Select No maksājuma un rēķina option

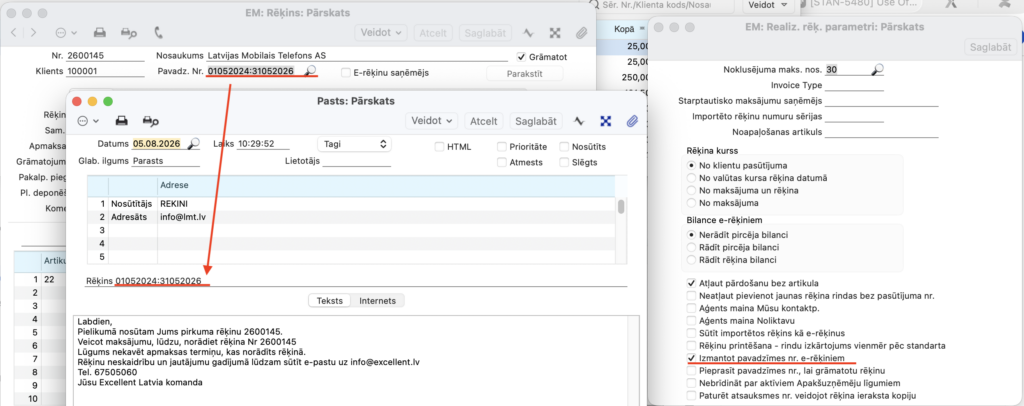[x=692, y=191]
